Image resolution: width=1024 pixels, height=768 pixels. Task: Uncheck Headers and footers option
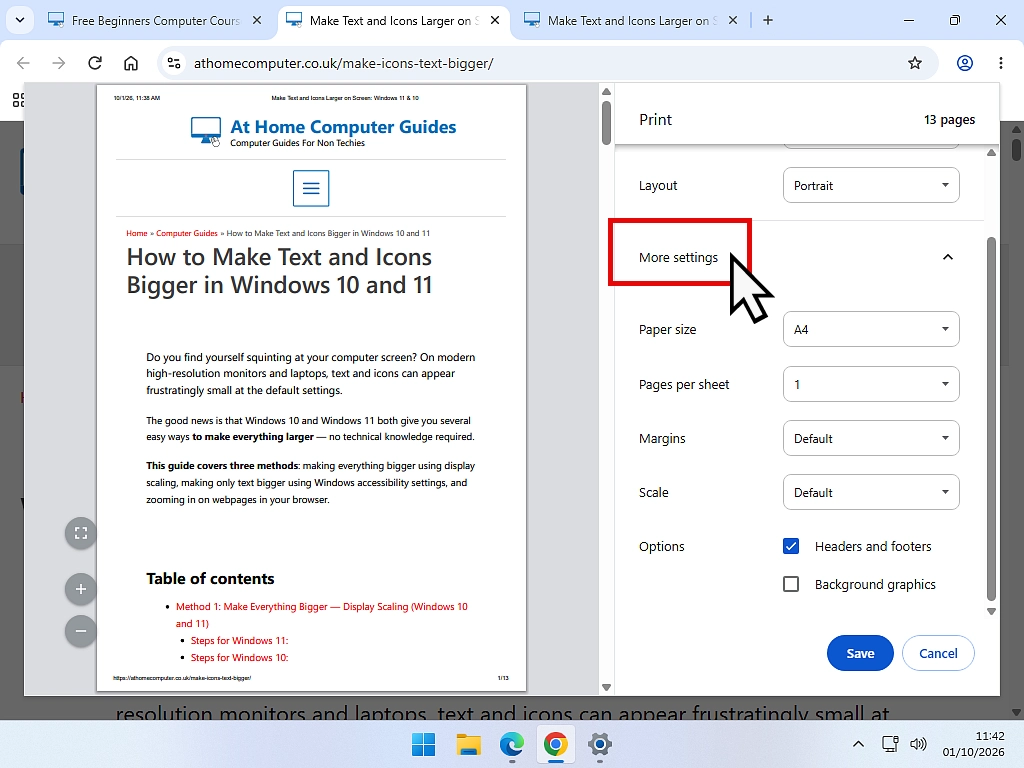(x=791, y=546)
